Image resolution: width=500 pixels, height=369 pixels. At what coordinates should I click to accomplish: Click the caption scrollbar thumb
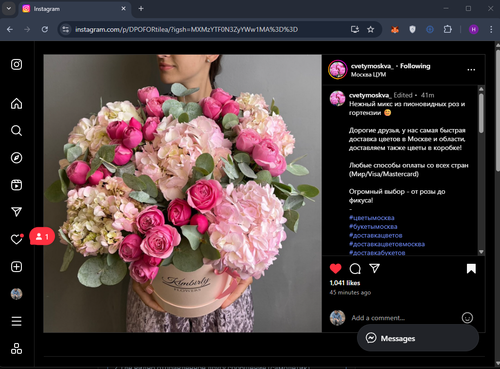[481, 113]
